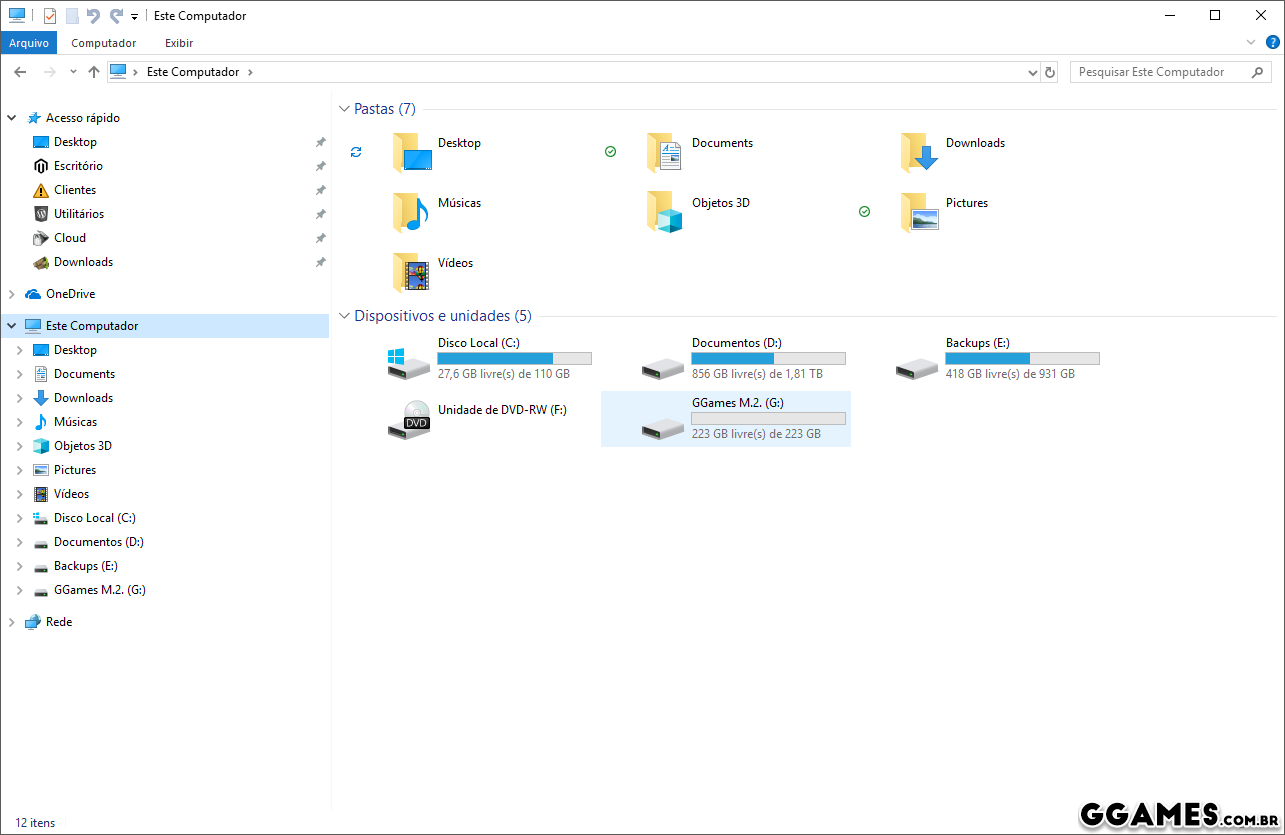This screenshot has height=835, width=1285.
Task: Open Clientes in quick access sidebar
Action: click(75, 190)
